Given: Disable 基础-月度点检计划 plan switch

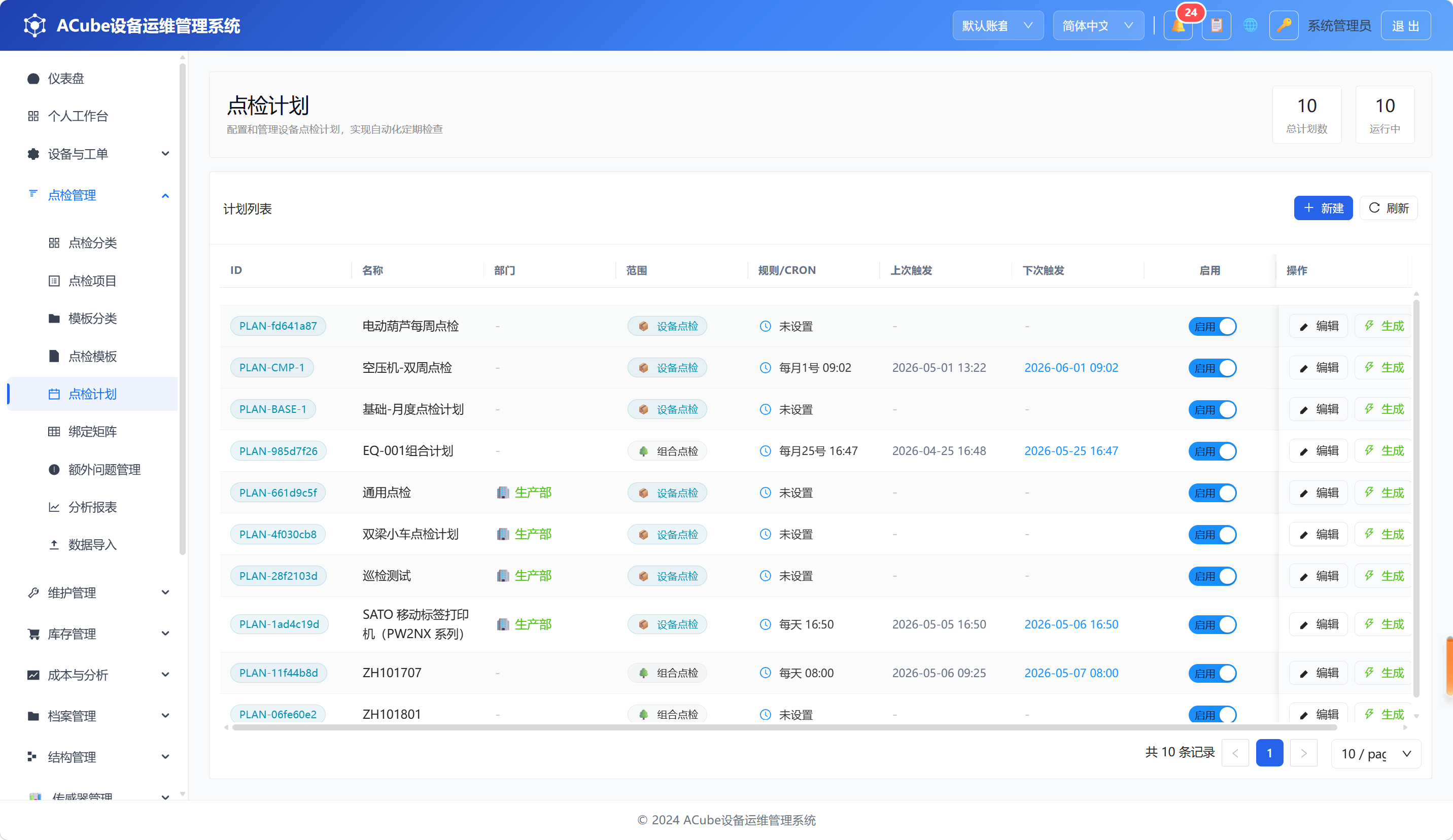Looking at the screenshot, I should 1212,409.
